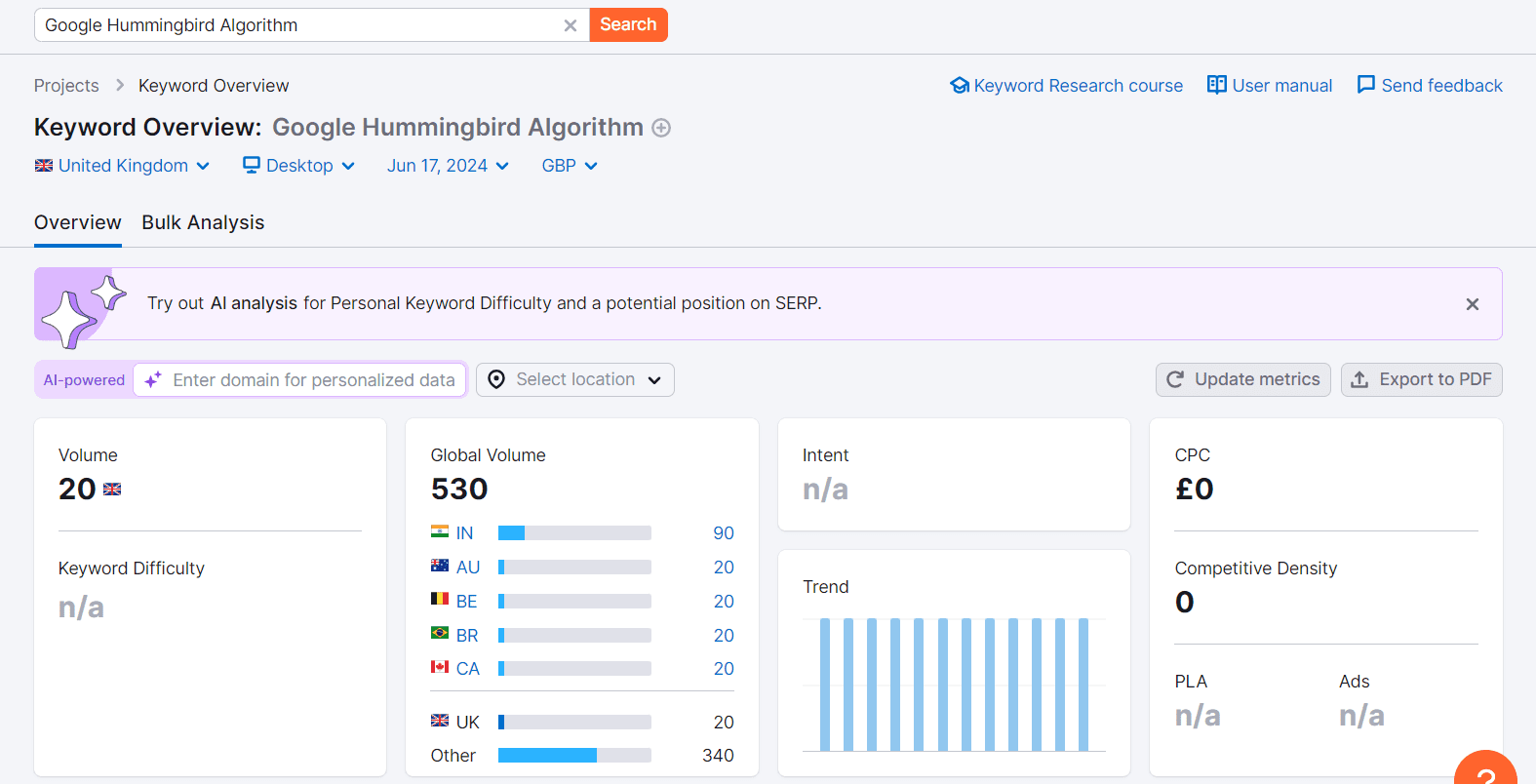
Task: Open Send feedback link
Action: tap(1441, 86)
